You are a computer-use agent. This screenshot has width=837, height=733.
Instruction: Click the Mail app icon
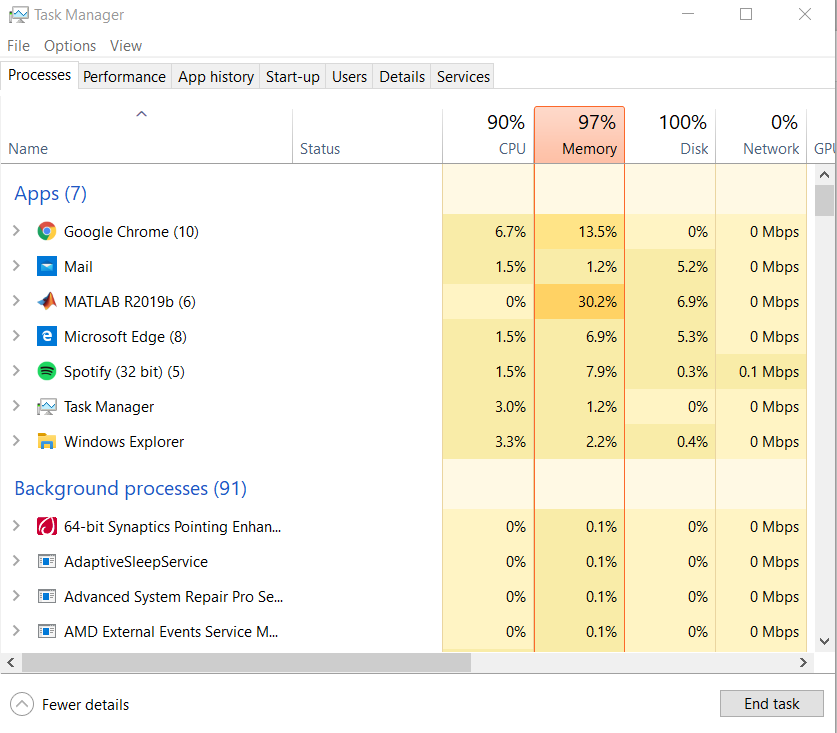(46, 267)
